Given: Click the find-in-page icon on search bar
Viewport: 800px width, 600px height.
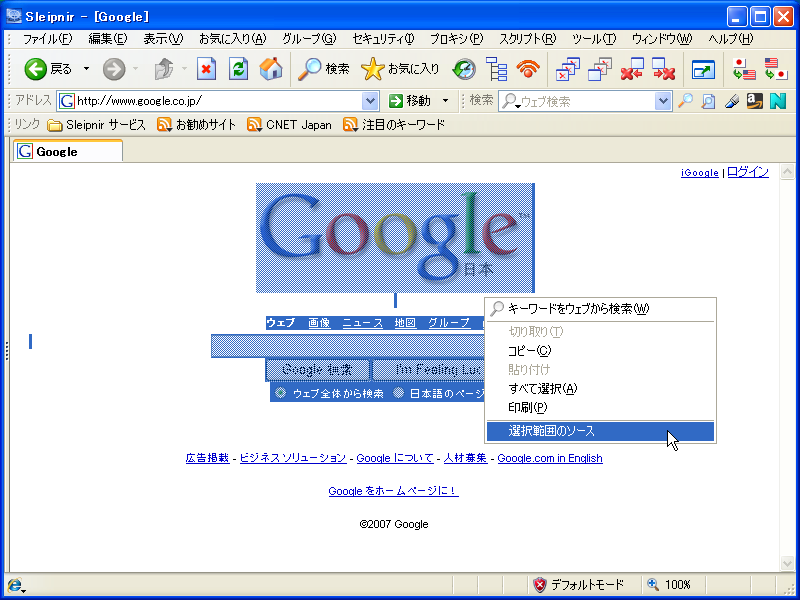Looking at the screenshot, I should coord(708,101).
